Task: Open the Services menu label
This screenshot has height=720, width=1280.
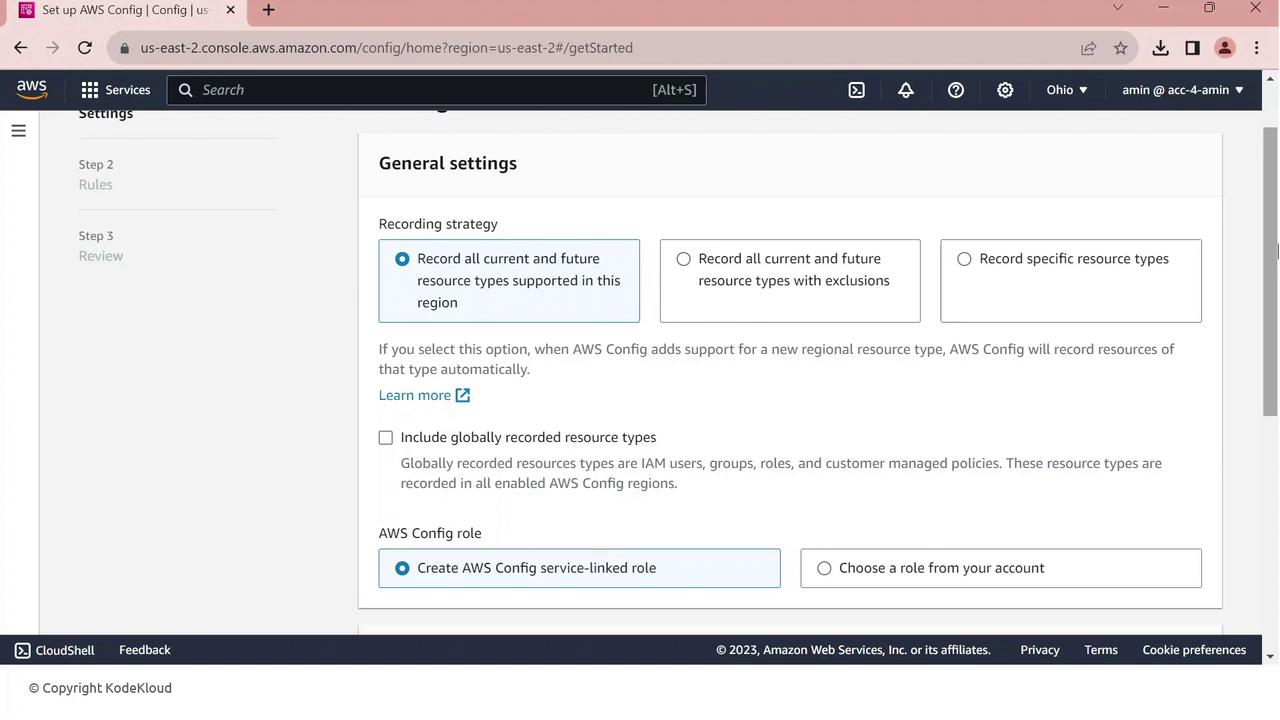Action: click(x=128, y=90)
